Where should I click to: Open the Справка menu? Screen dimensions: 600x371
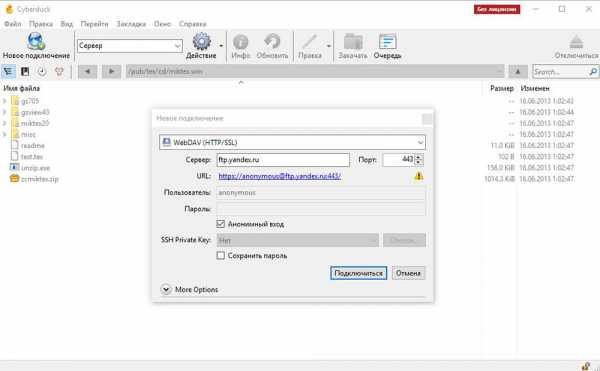pos(192,24)
